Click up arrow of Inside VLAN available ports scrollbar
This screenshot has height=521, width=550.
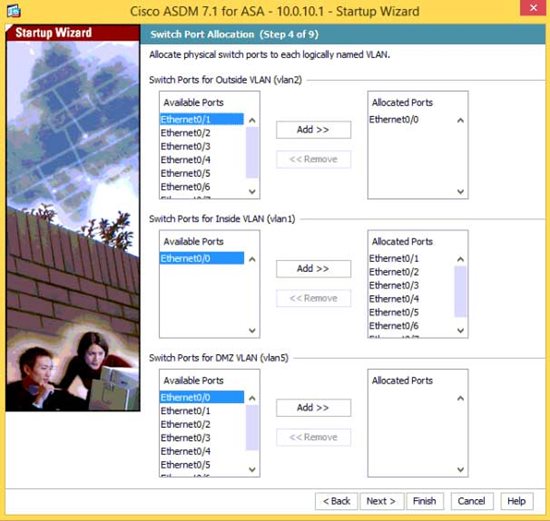pos(252,259)
